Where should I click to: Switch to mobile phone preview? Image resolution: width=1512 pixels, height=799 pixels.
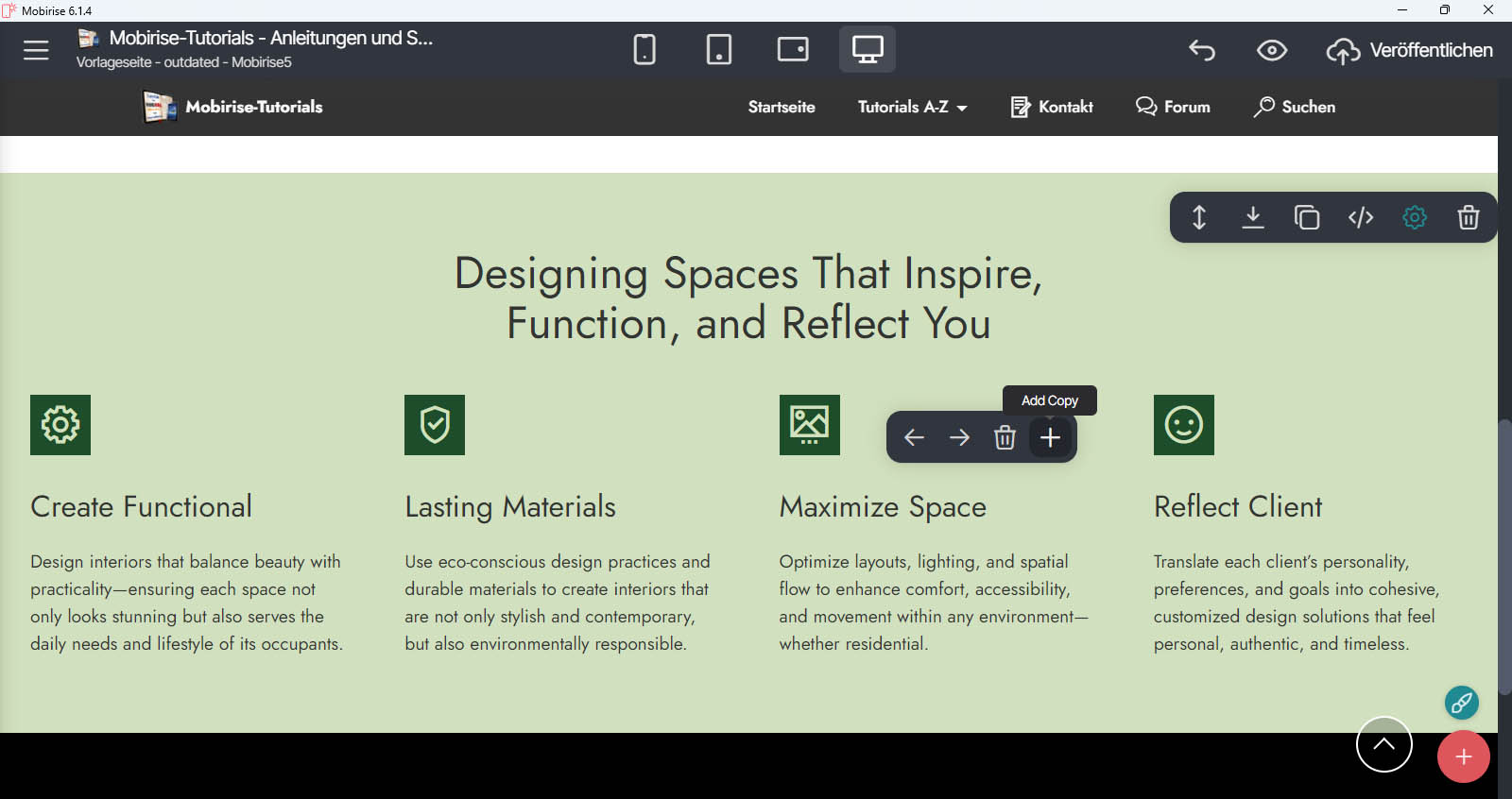pos(644,49)
